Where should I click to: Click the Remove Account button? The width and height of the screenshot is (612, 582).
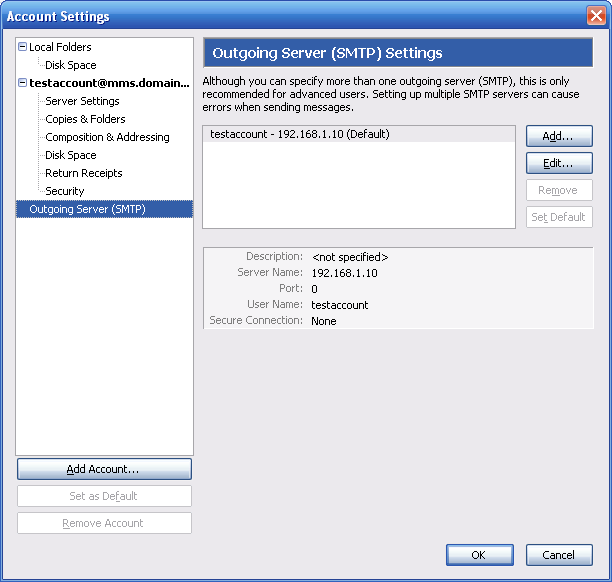pyautogui.click(x=104, y=523)
